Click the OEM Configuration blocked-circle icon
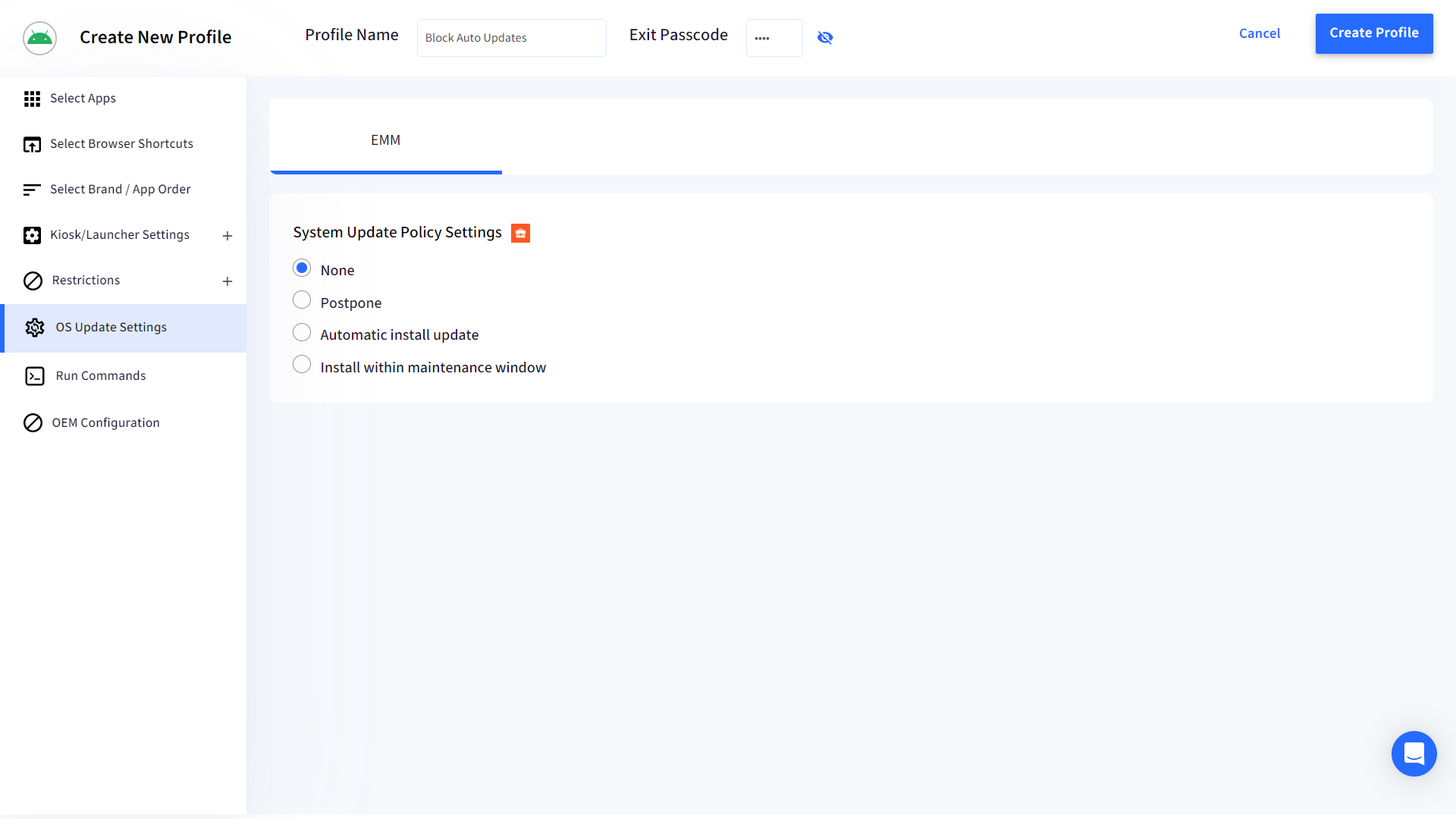 tap(33, 422)
